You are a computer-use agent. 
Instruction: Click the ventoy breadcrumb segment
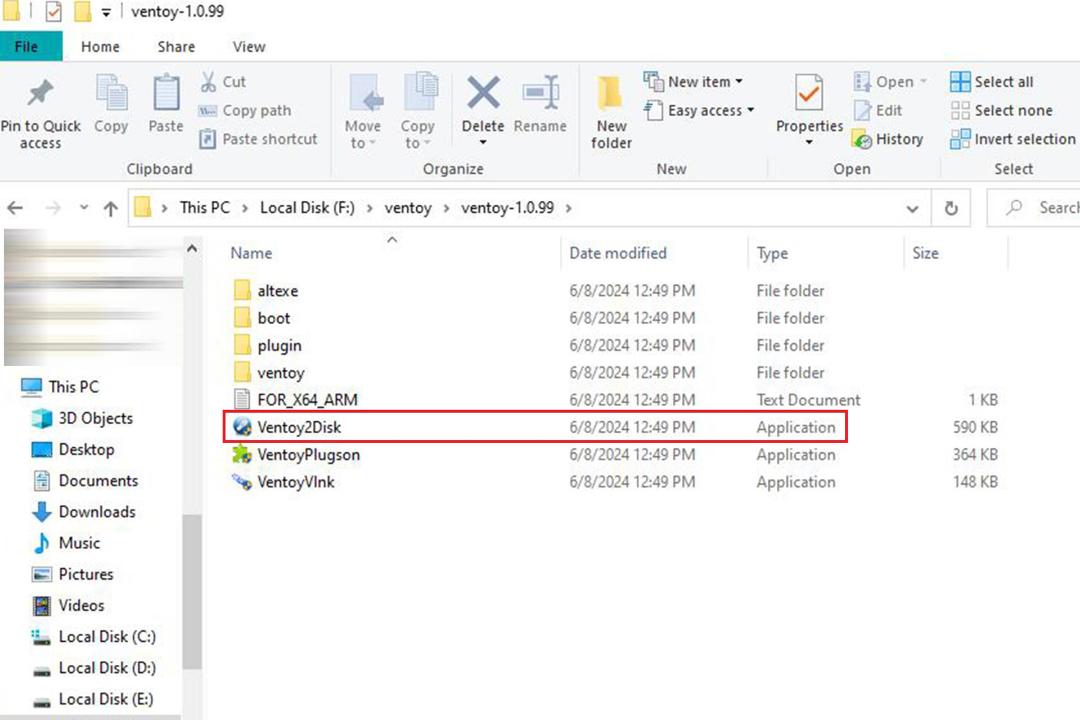408,207
